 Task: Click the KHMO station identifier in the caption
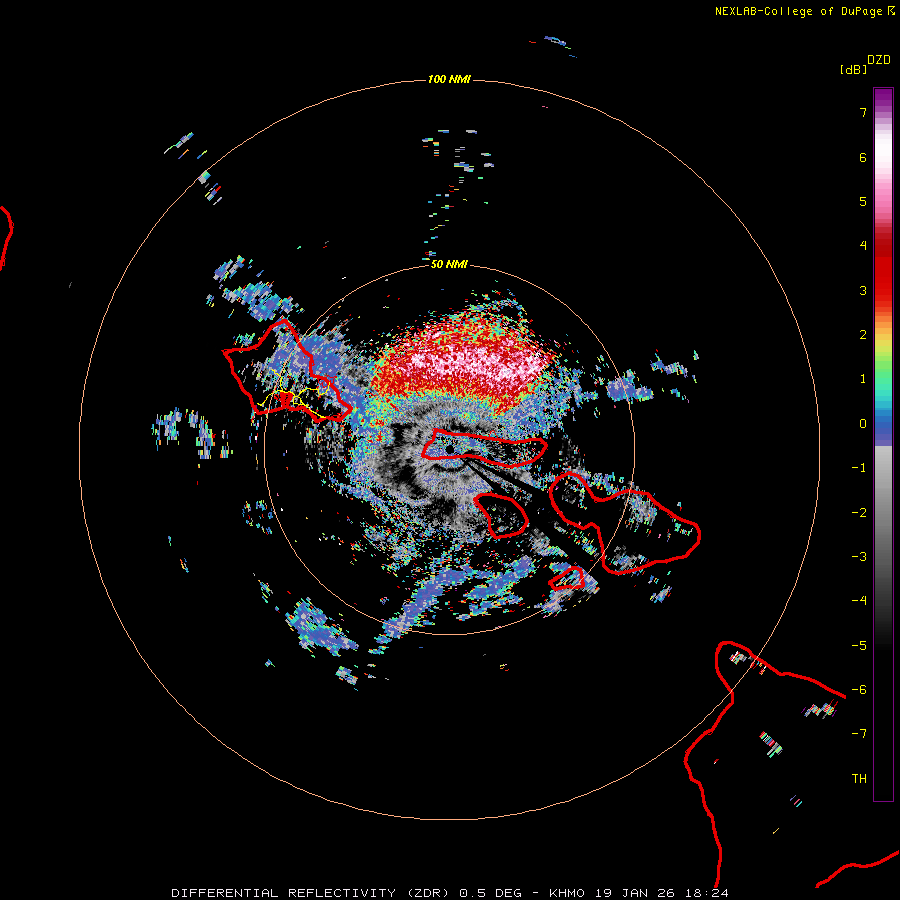click(x=567, y=893)
